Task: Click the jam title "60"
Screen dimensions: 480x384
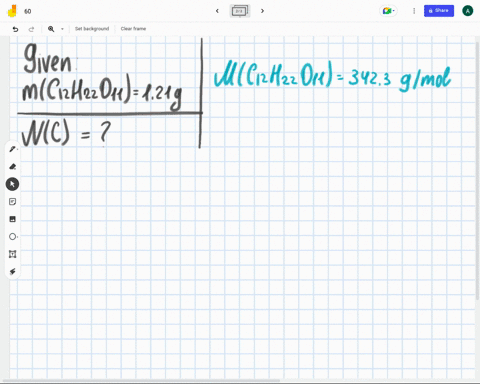Action: click(28, 11)
